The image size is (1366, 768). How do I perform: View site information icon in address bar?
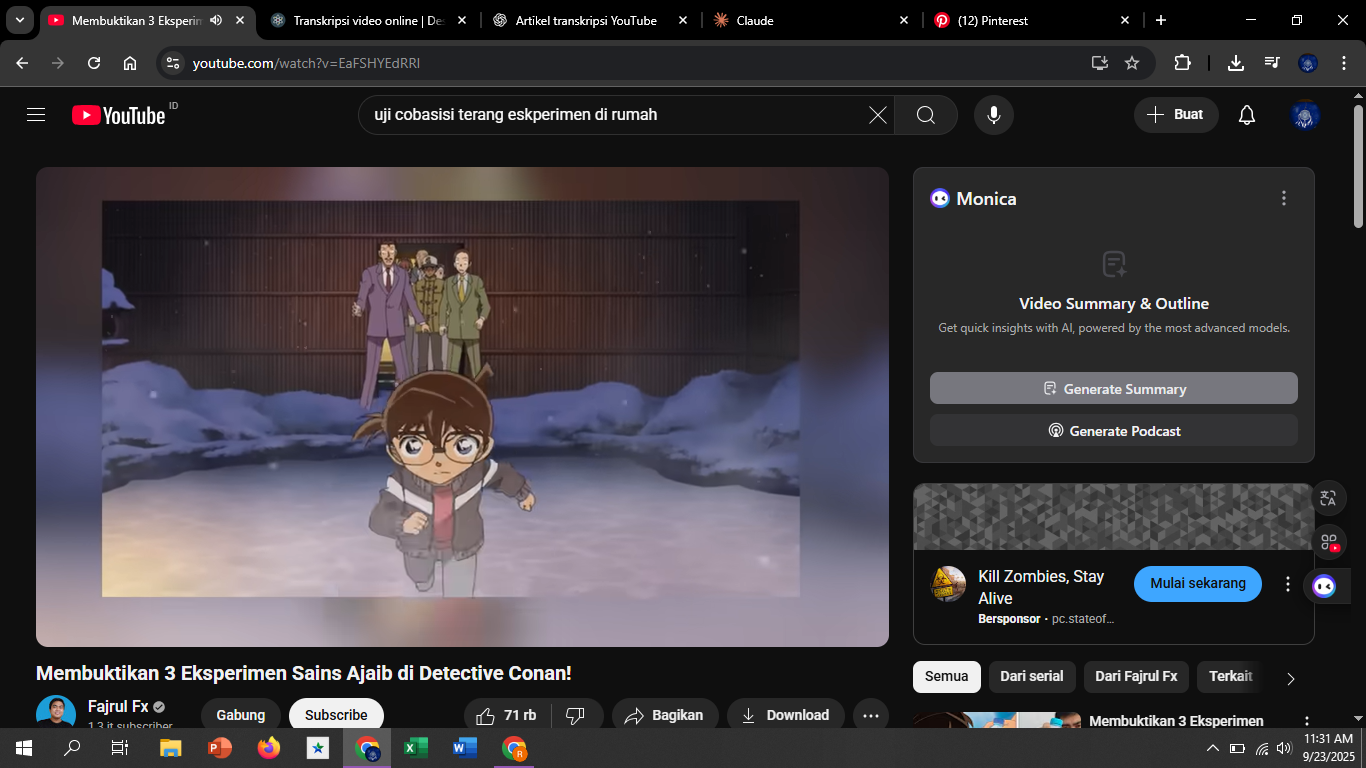click(173, 63)
